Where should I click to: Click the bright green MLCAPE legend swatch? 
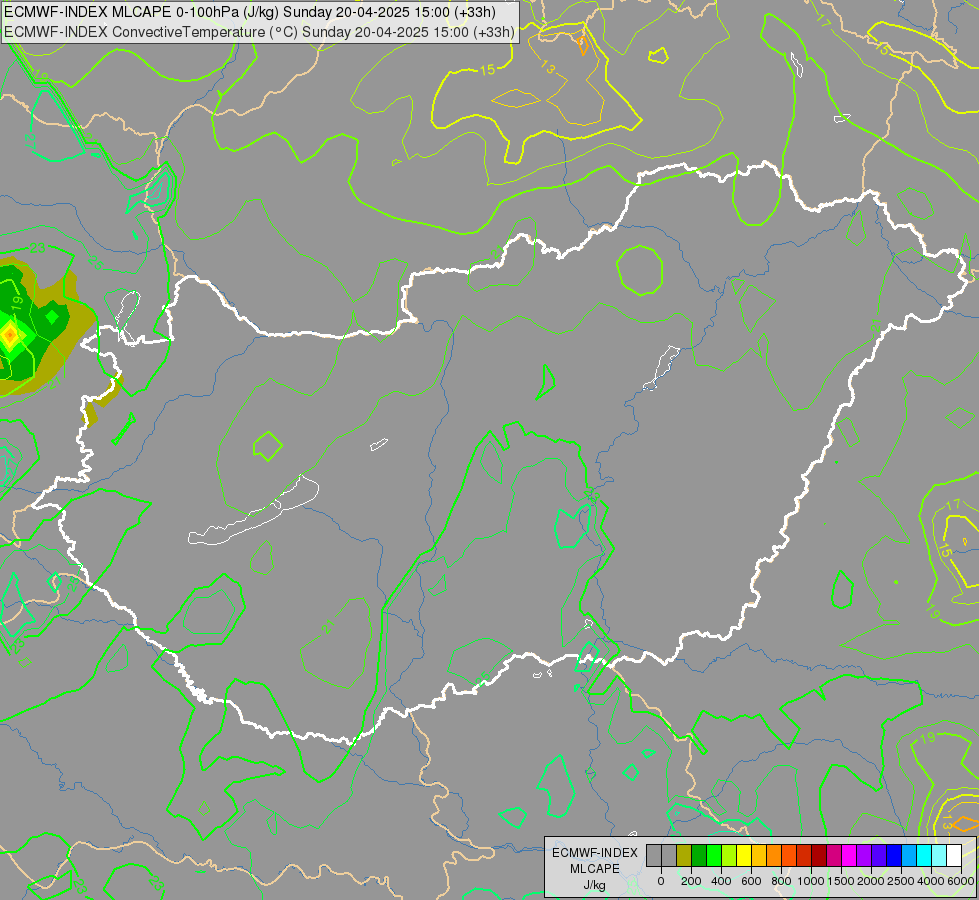tap(714, 855)
